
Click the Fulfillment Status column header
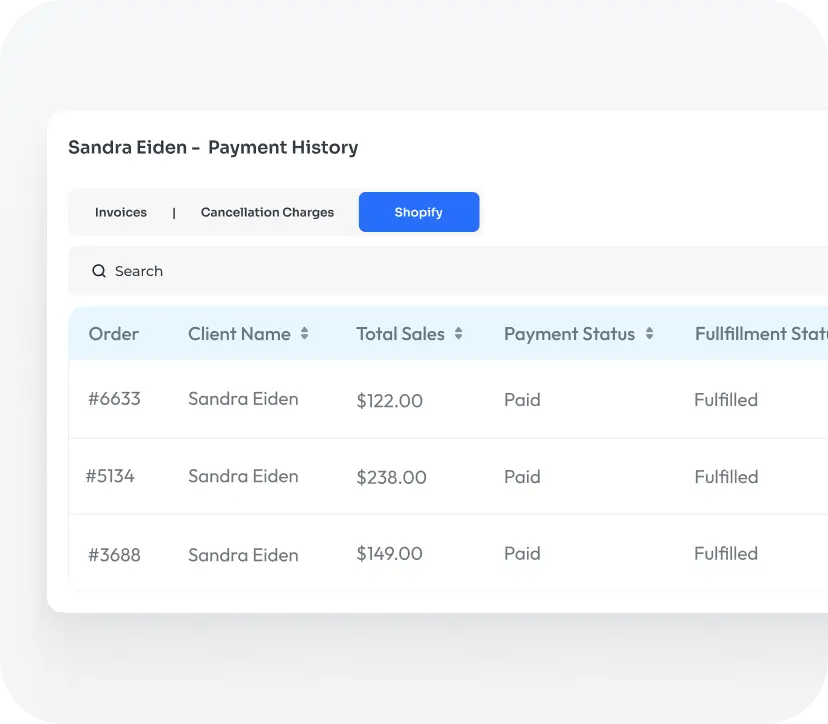(760, 334)
